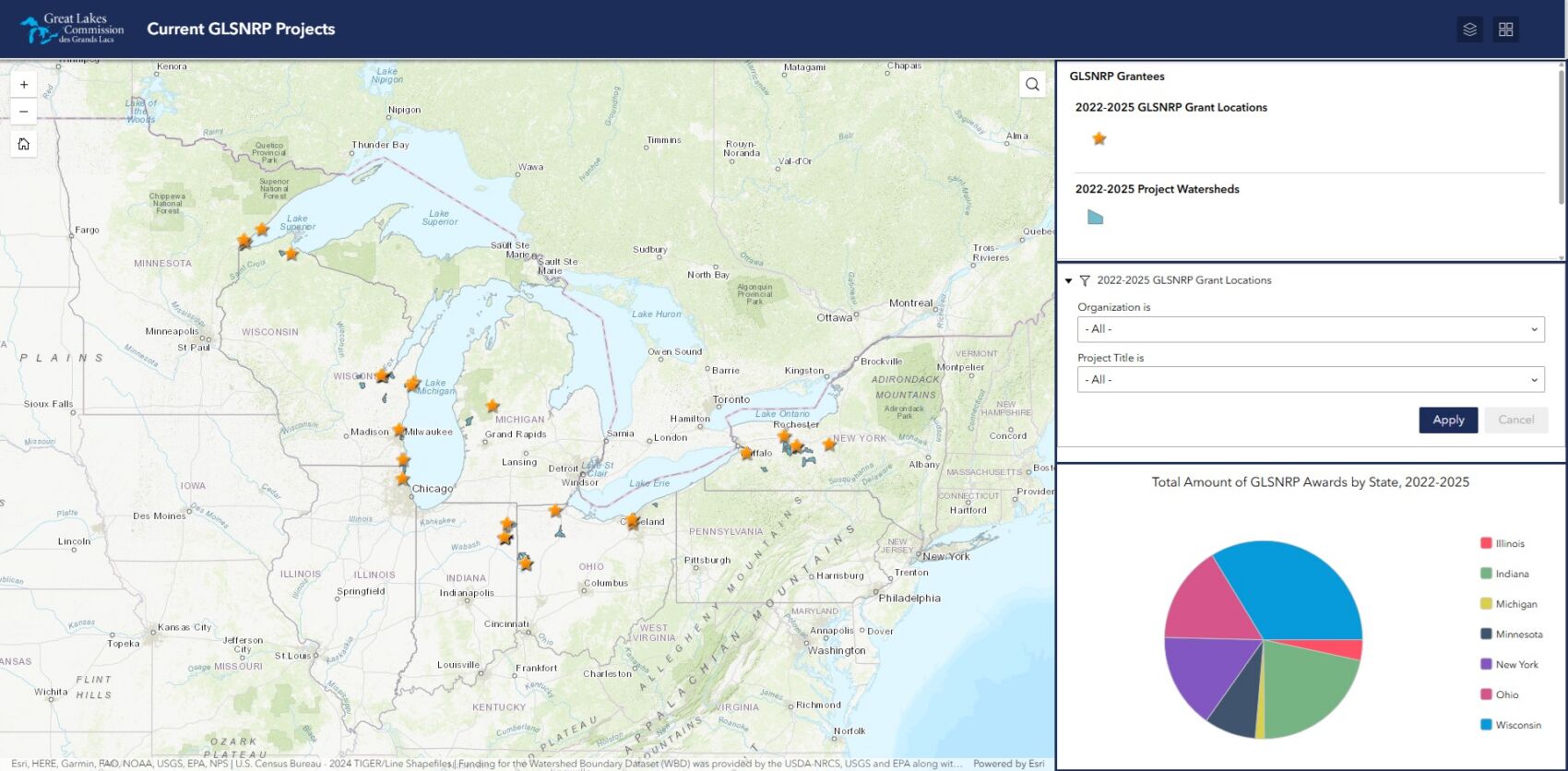The width and height of the screenshot is (1568, 771).
Task: Click the green Indiana pie chart slice
Action: click(x=1308, y=684)
